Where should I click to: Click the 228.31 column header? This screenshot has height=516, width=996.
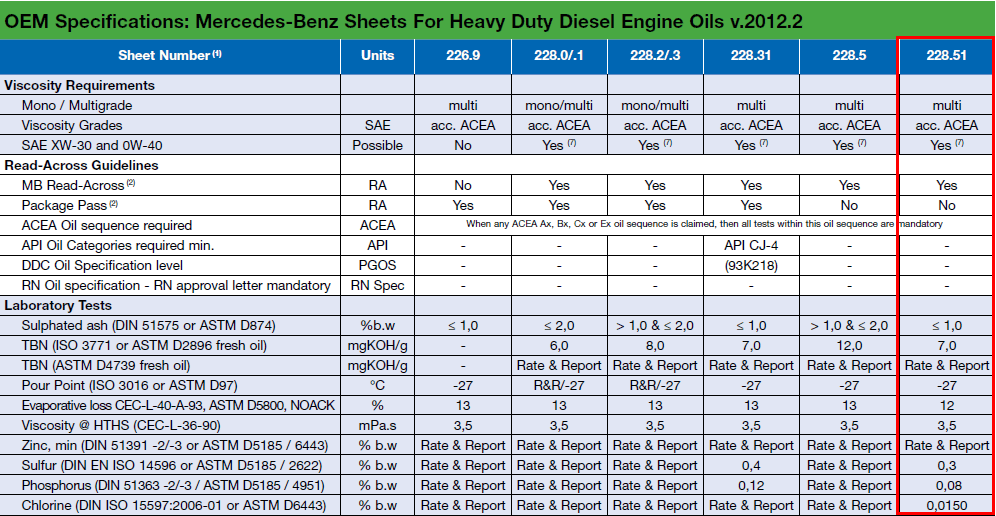751,56
